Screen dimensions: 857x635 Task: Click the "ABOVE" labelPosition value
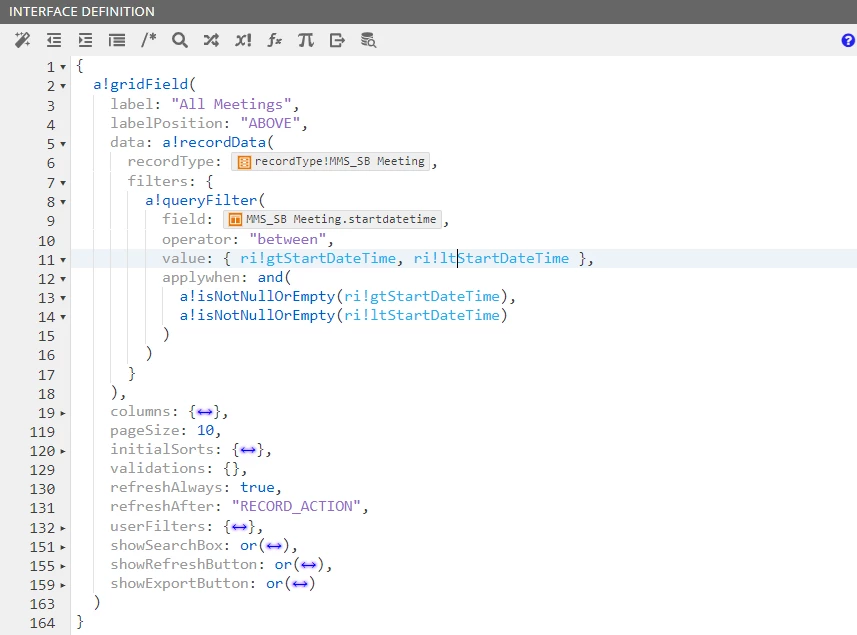(270, 124)
